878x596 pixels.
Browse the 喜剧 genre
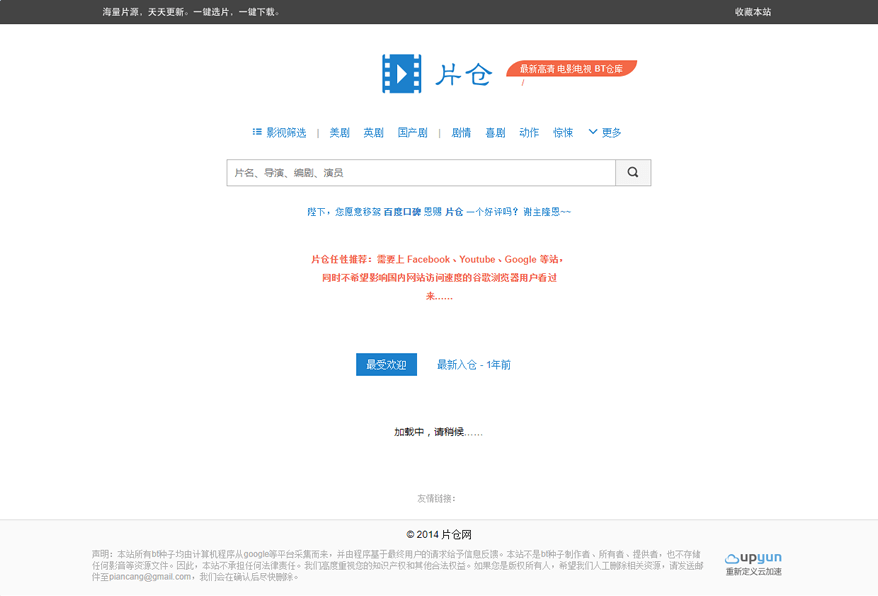(x=495, y=133)
